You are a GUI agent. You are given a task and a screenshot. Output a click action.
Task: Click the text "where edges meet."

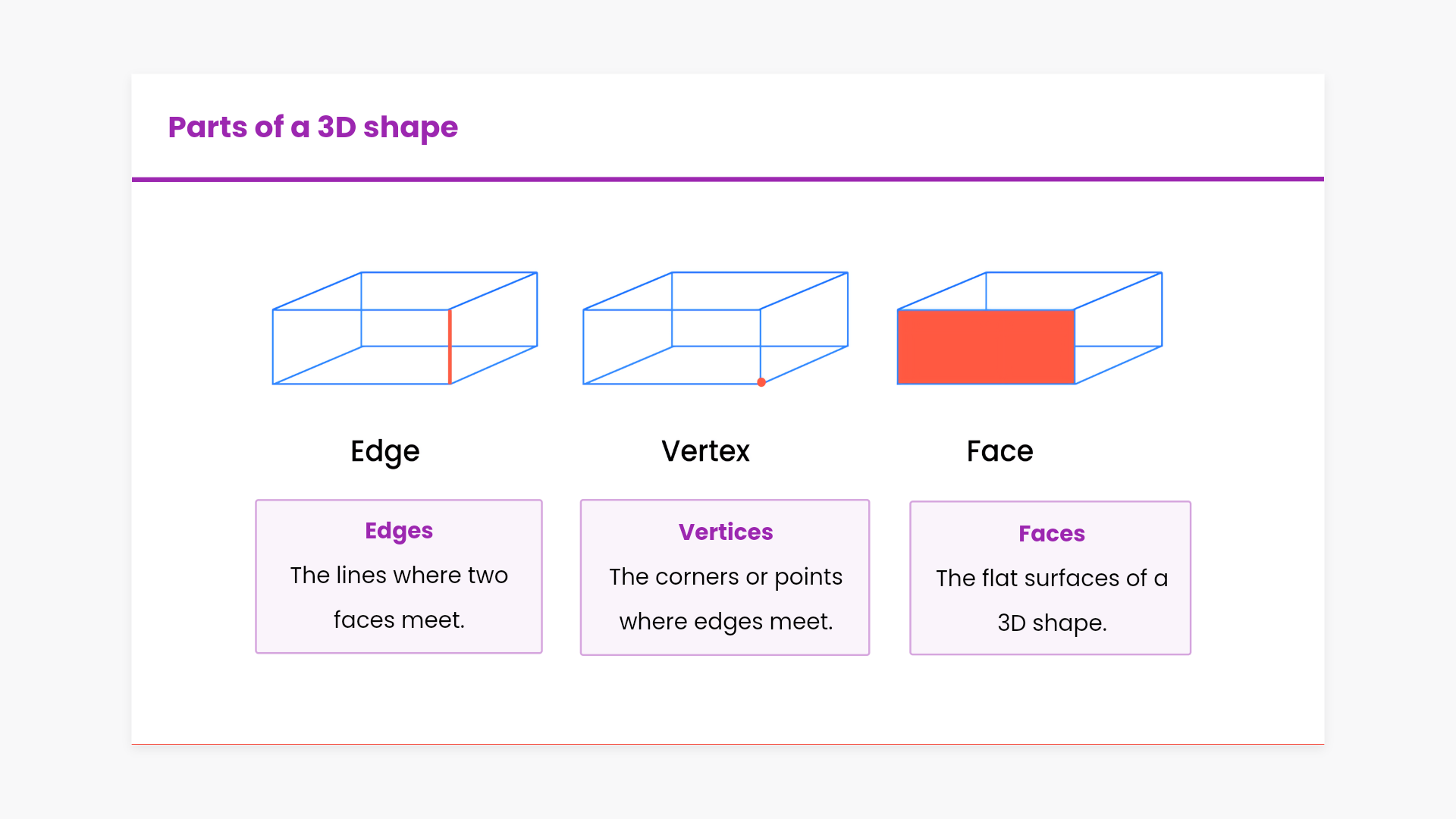click(726, 622)
